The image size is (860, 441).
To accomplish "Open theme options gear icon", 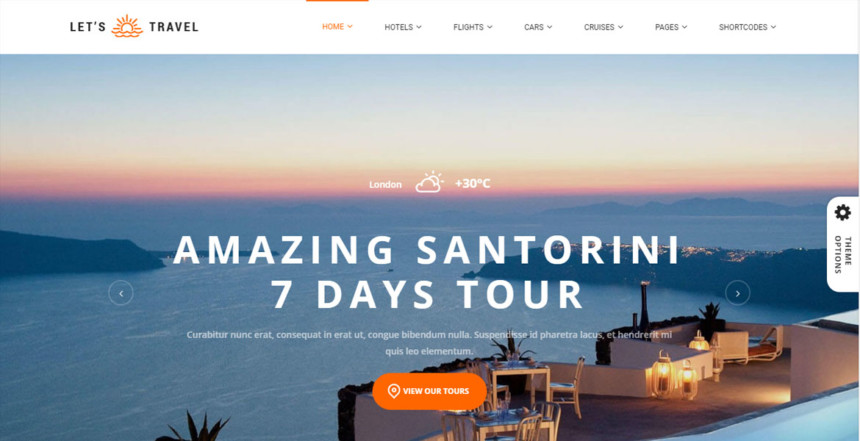I will [x=842, y=212].
